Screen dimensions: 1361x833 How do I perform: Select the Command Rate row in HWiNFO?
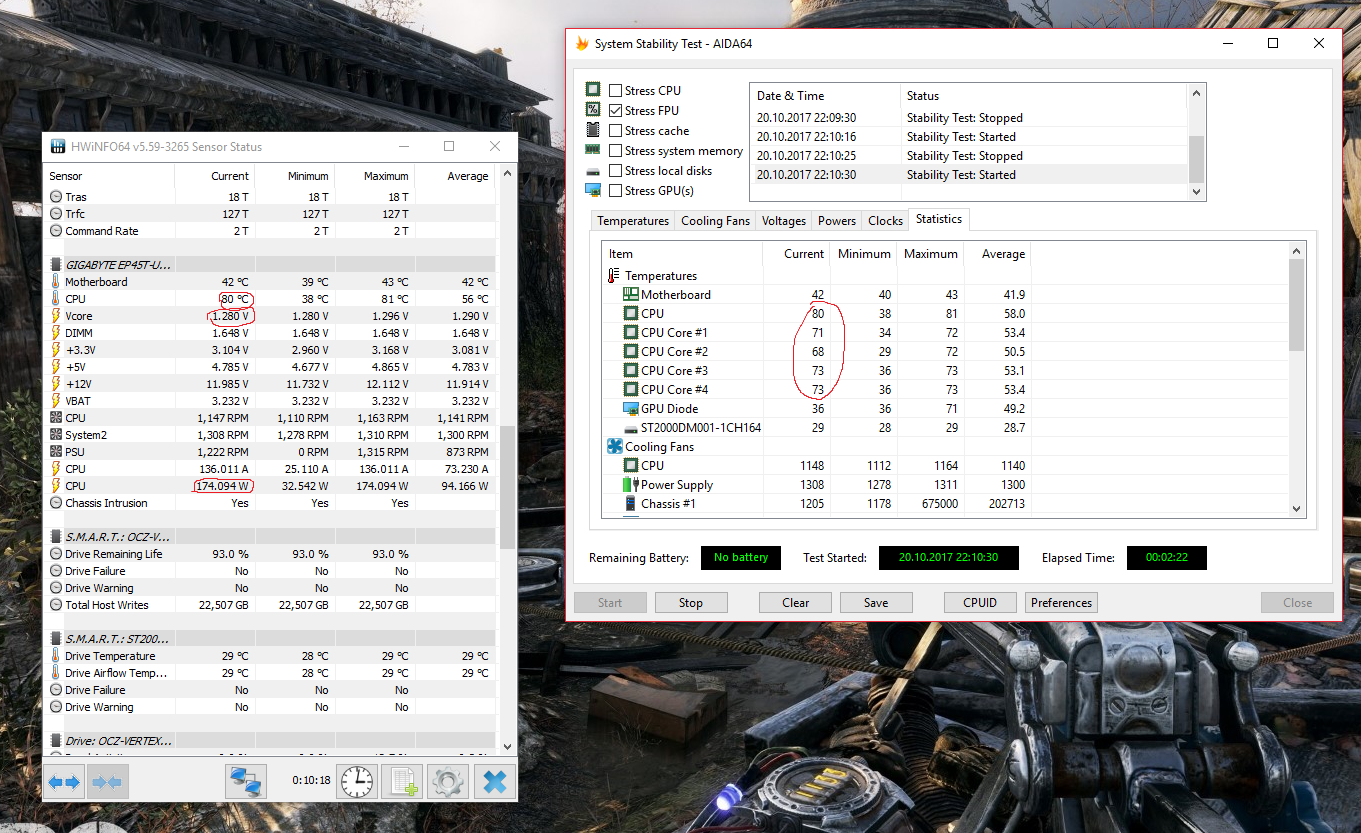(272, 231)
